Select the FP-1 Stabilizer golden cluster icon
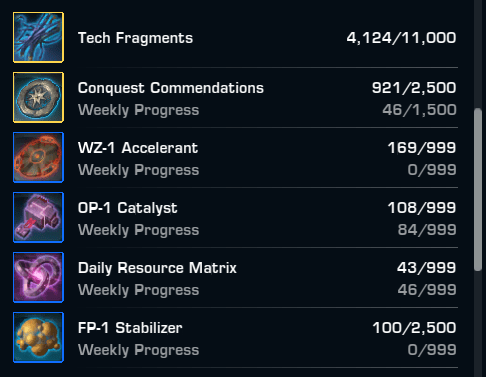The image size is (486, 377). click(38, 337)
